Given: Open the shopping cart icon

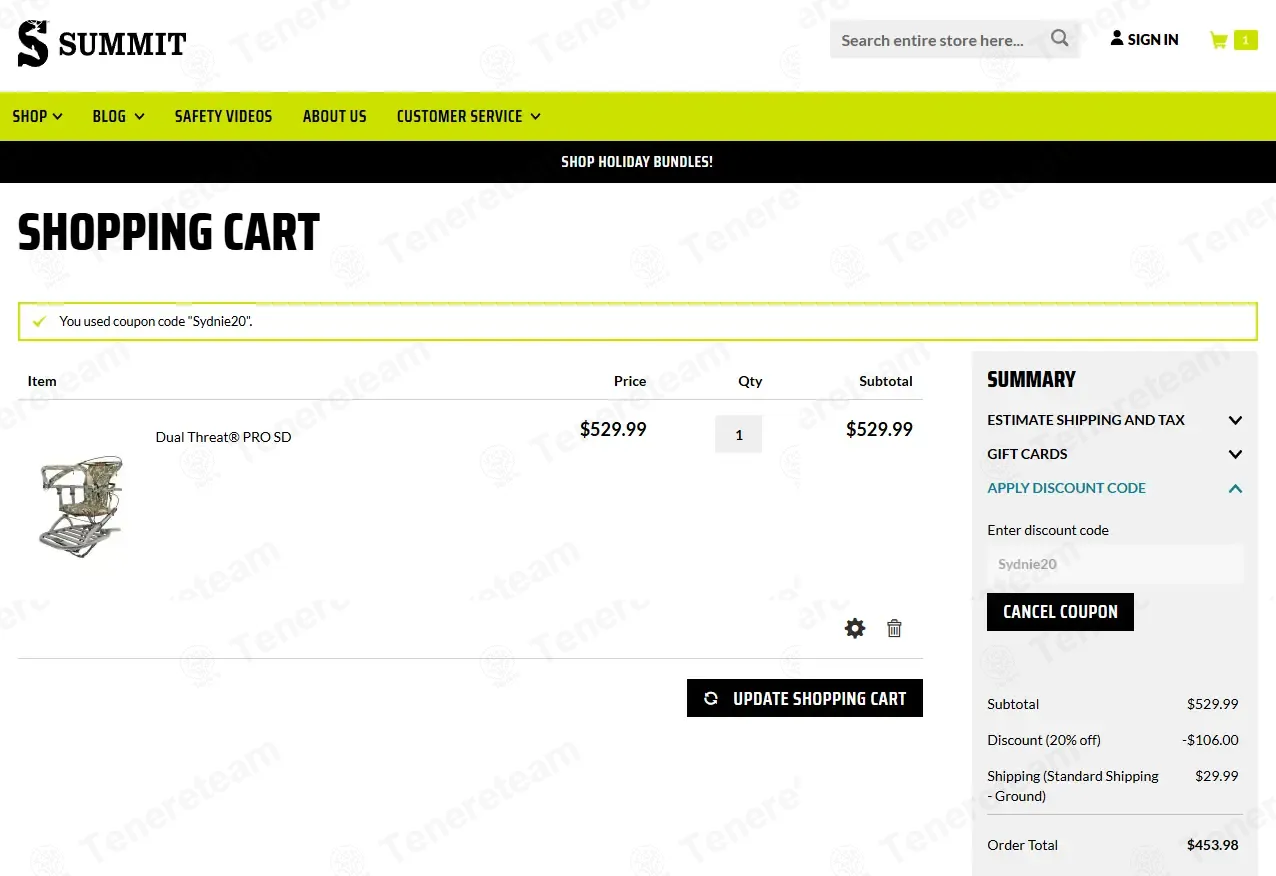Looking at the screenshot, I should (1218, 40).
